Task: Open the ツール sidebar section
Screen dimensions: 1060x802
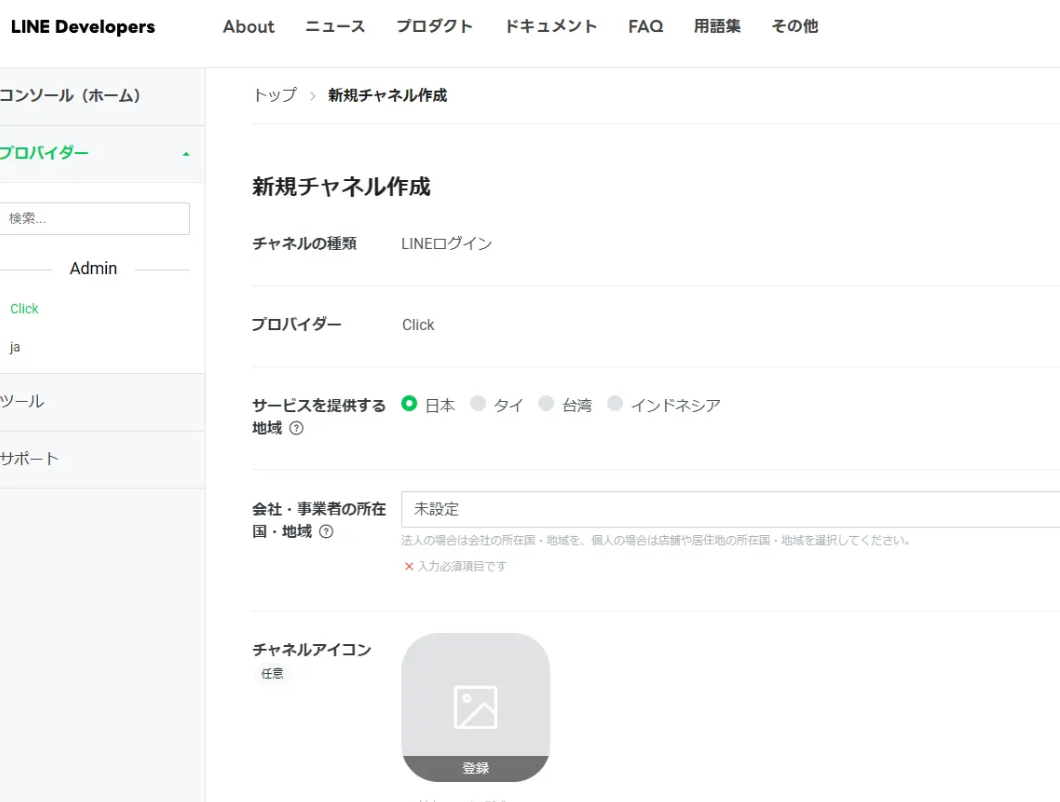Action: [101, 402]
